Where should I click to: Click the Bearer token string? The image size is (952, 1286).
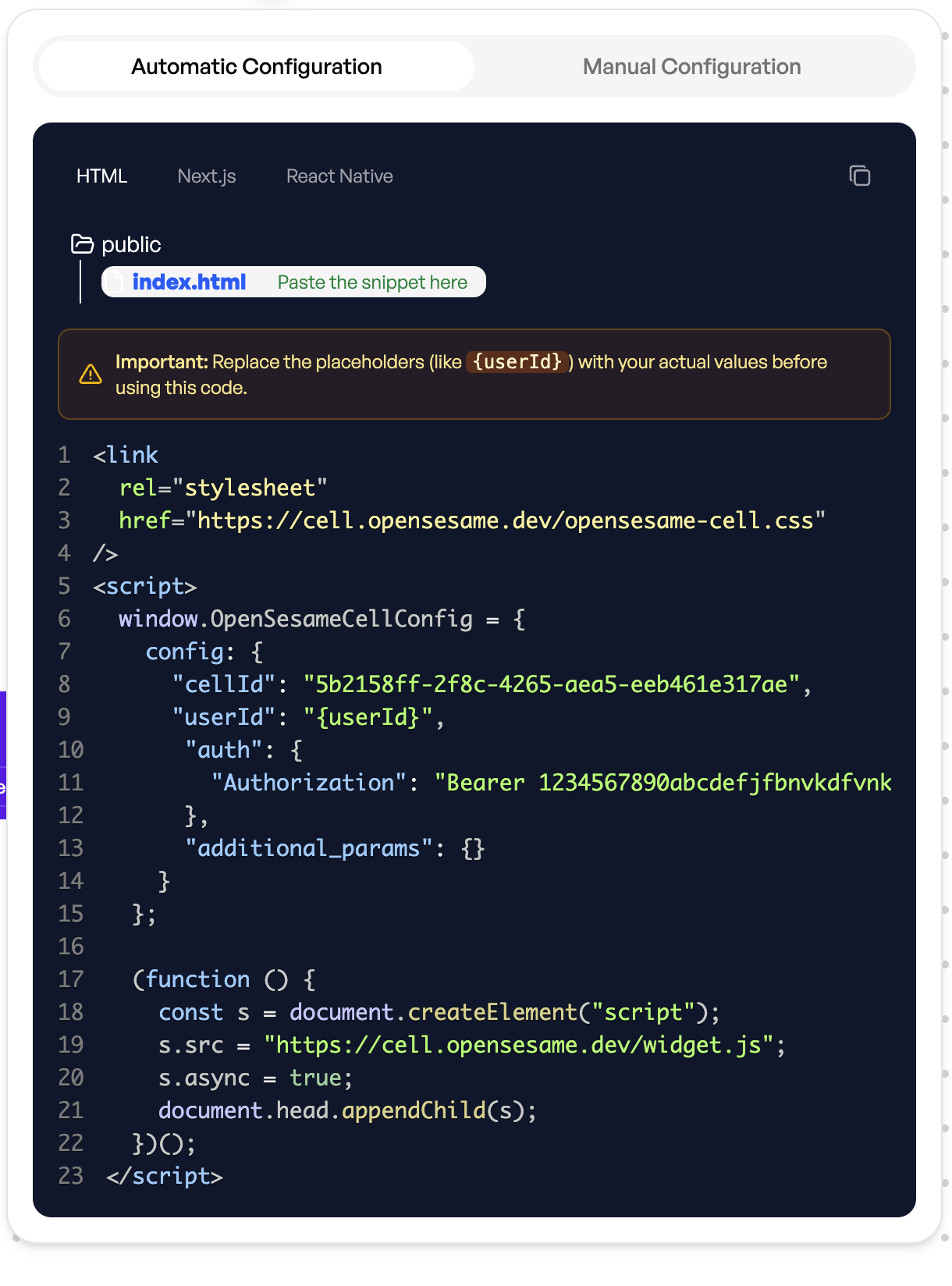[663, 783]
